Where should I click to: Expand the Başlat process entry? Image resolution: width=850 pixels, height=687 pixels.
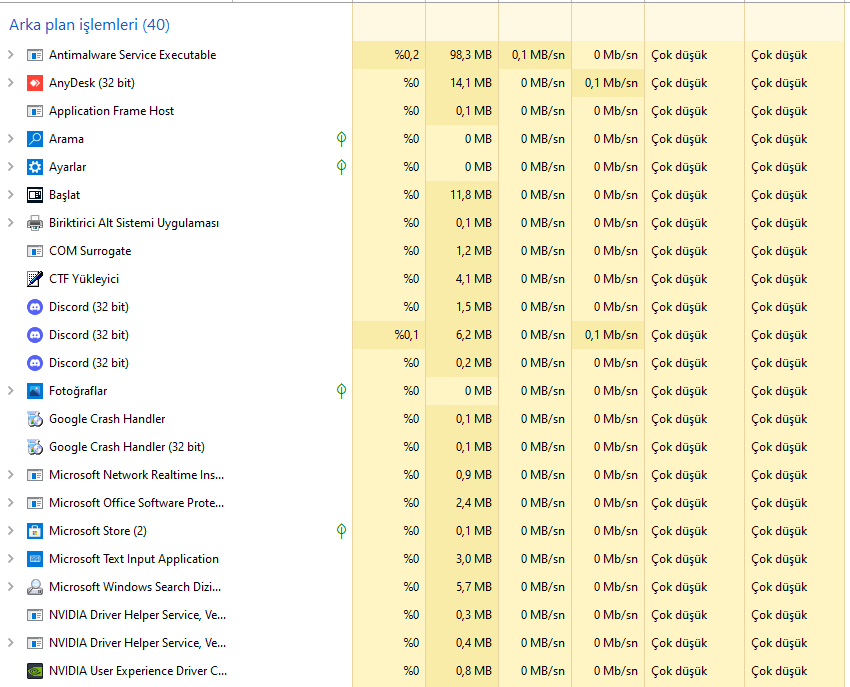pos(11,195)
